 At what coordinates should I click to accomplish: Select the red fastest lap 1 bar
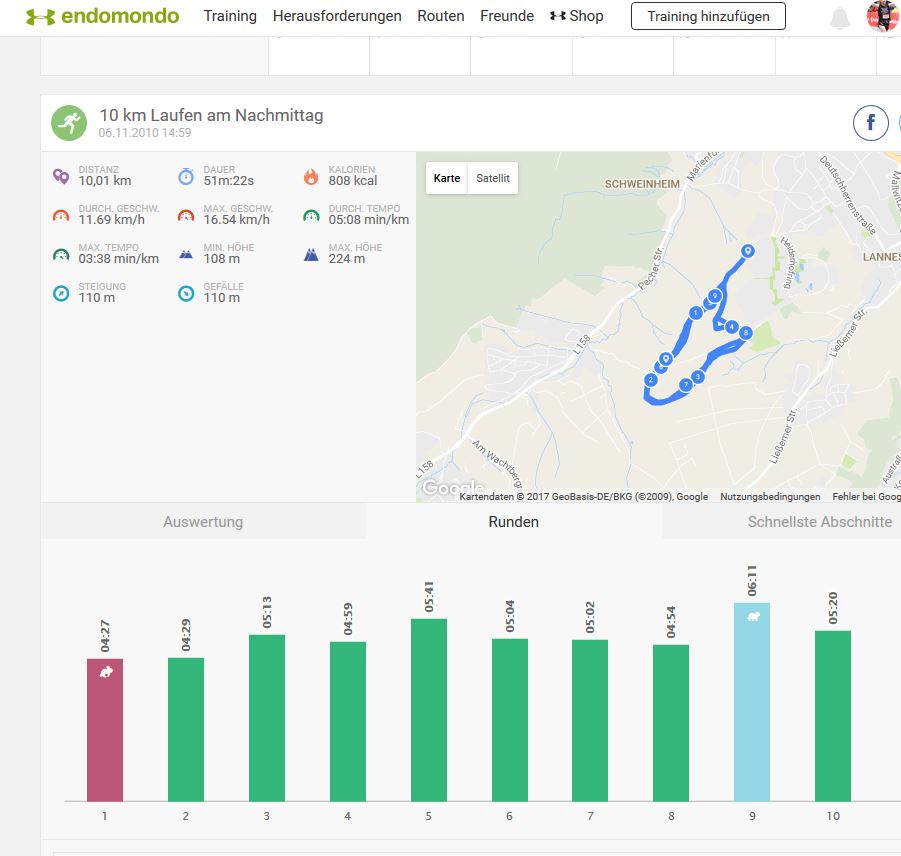click(x=105, y=729)
